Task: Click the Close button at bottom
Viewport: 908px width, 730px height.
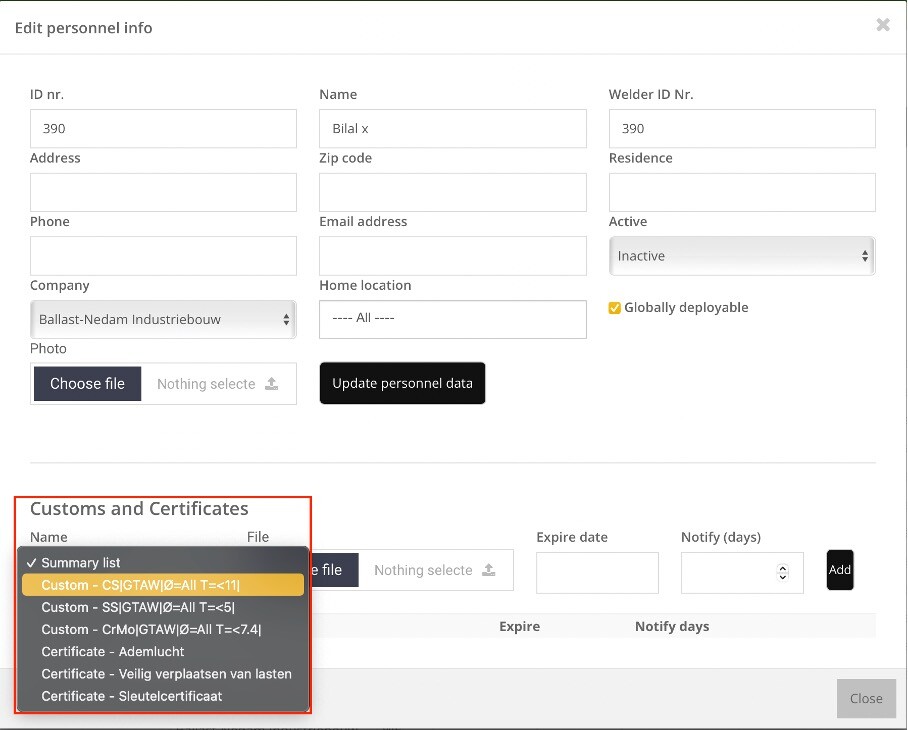Action: coord(866,698)
